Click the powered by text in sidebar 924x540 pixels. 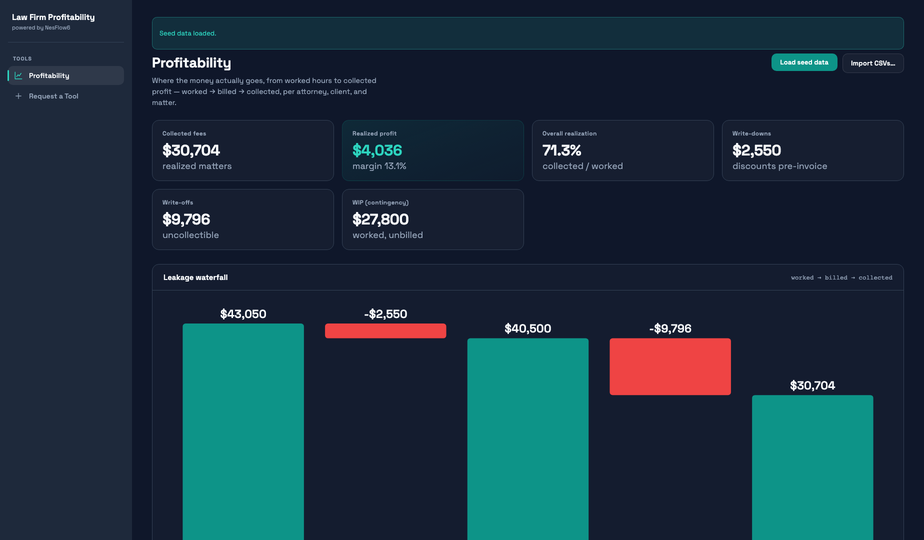(x=41, y=28)
